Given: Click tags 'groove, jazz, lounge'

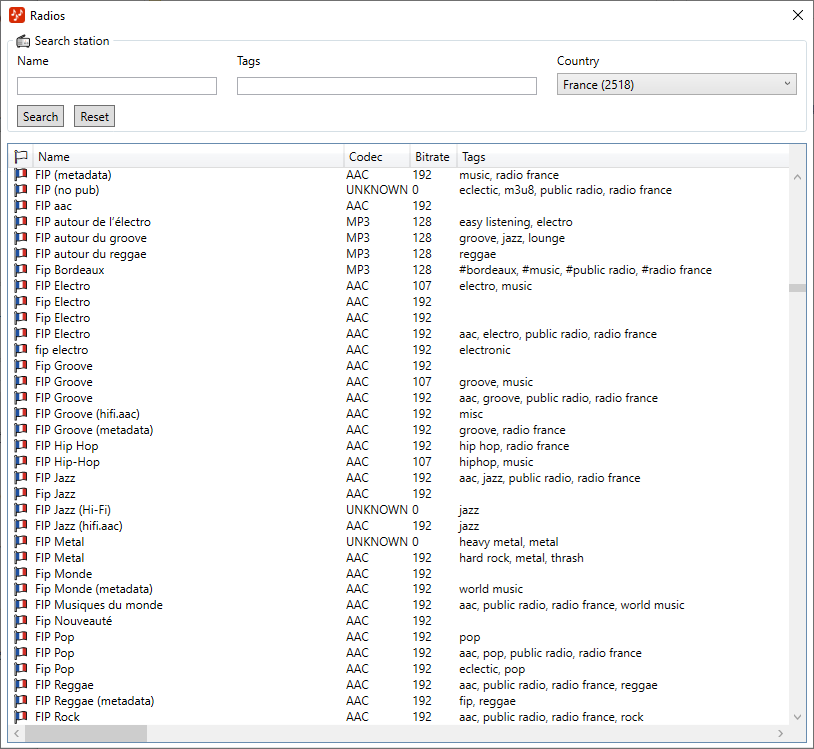Looking at the screenshot, I should [512, 239].
